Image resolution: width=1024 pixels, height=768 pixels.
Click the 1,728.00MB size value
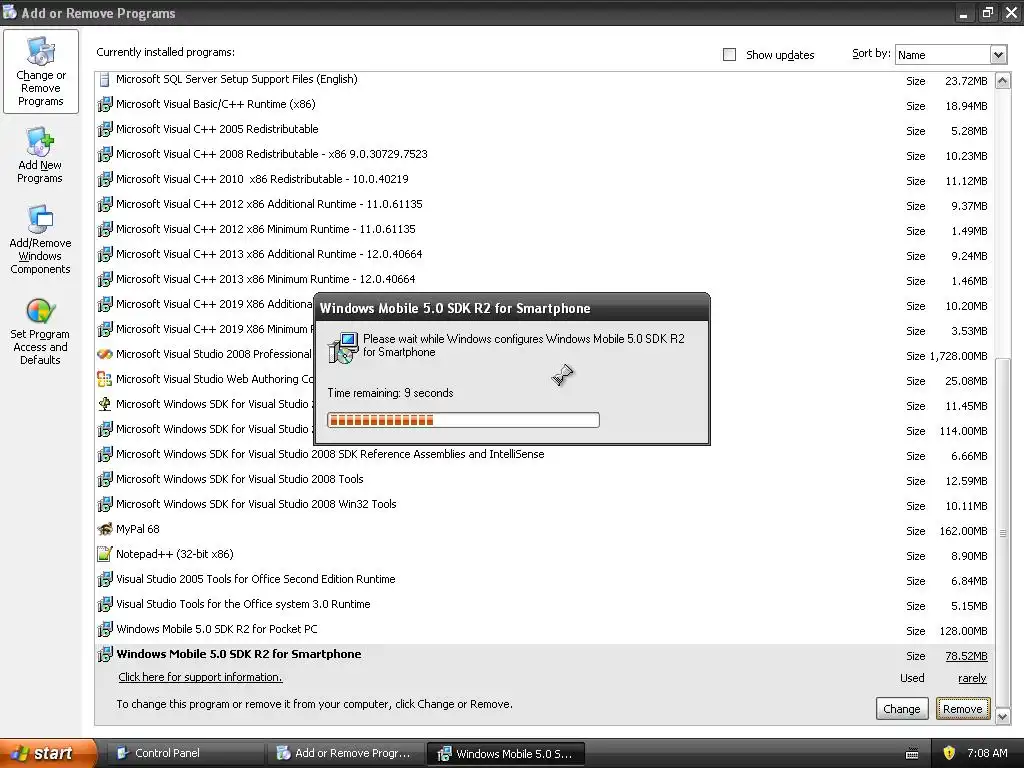(958, 356)
